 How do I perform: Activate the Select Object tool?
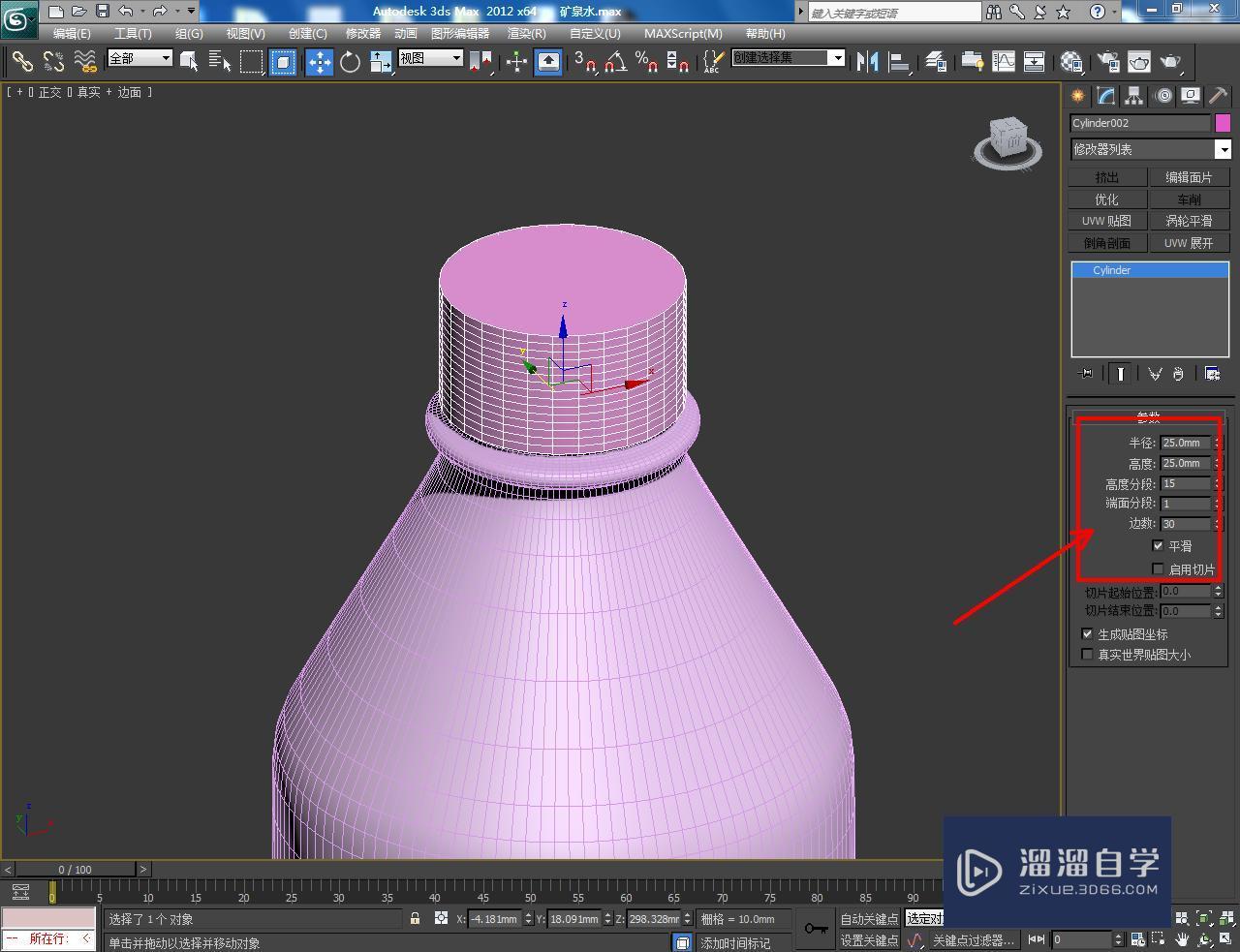pyautogui.click(x=190, y=62)
